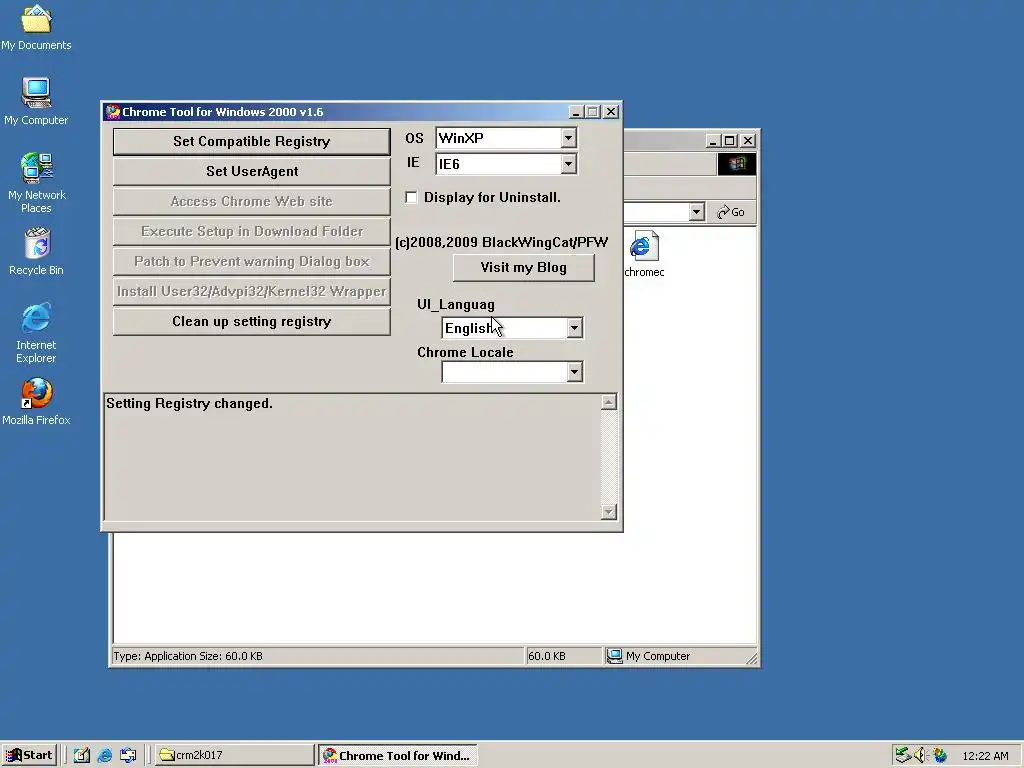Screen dimensions: 1024x768
Task: Select Internet Explorer desktop icon
Action: pyautogui.click(x=36, y=332)
